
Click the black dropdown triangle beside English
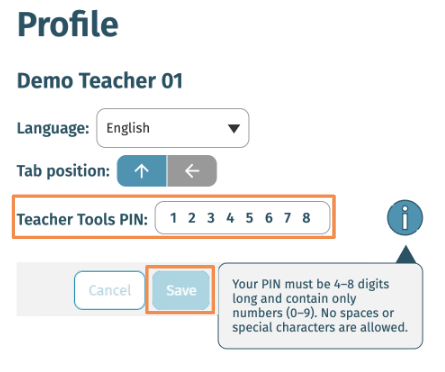(x=234, y=128)
